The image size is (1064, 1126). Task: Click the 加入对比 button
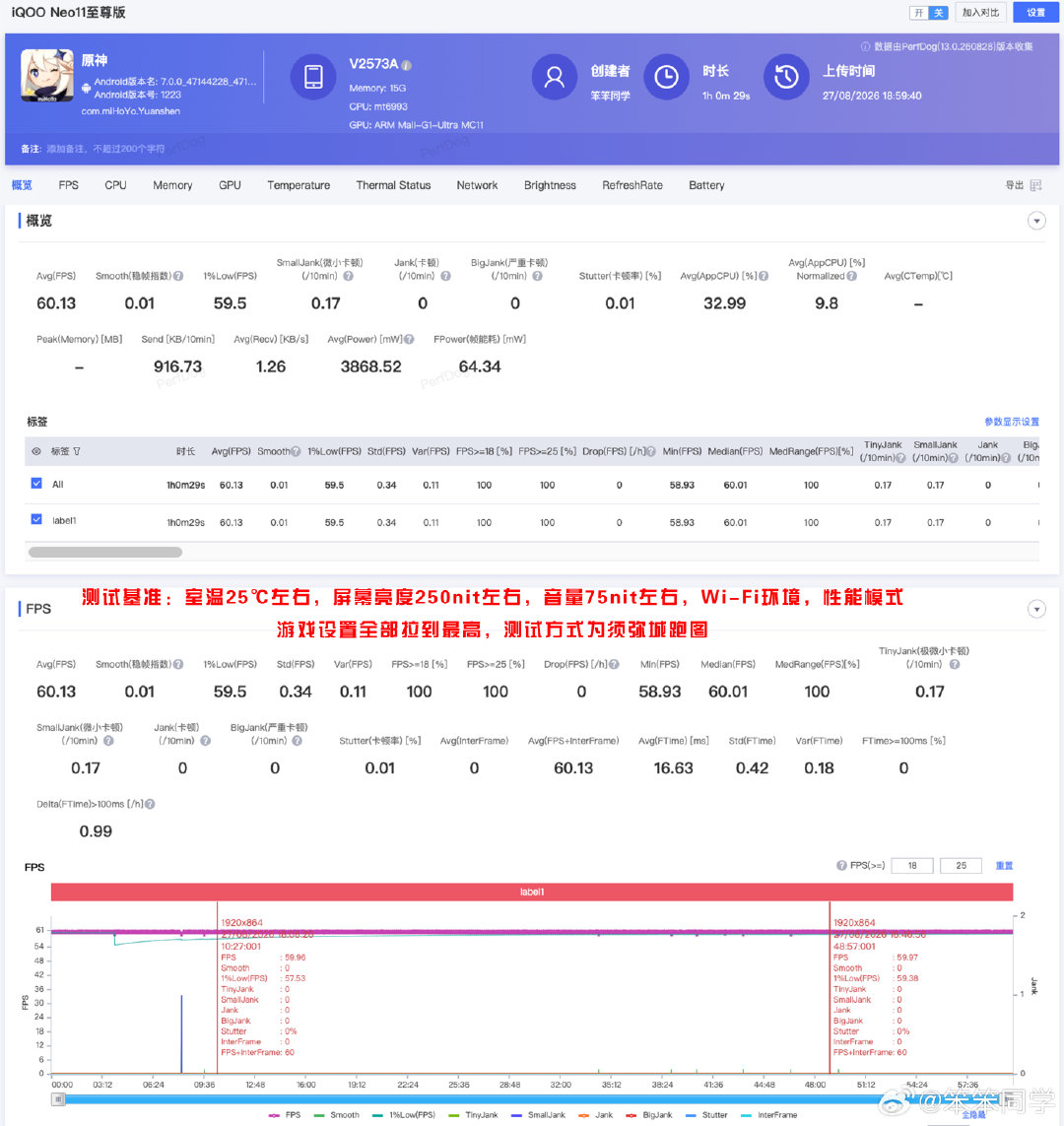pyautogui.click(x=980, y=13)
